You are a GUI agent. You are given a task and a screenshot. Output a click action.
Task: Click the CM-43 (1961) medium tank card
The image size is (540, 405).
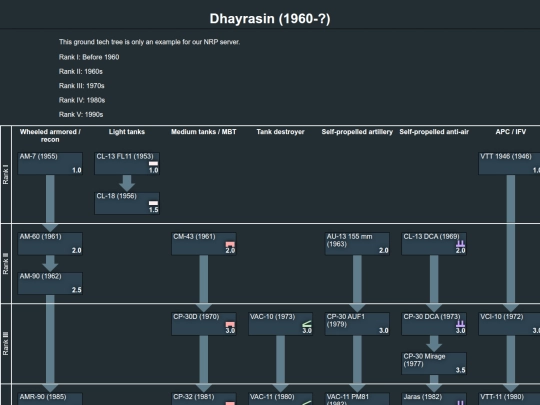coord(204,244)
